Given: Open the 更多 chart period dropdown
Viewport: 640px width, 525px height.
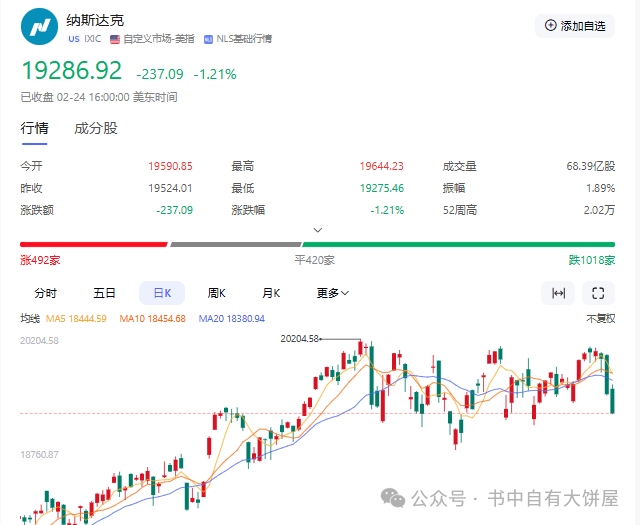Looking at the screenshot, I should coord(333,293).
